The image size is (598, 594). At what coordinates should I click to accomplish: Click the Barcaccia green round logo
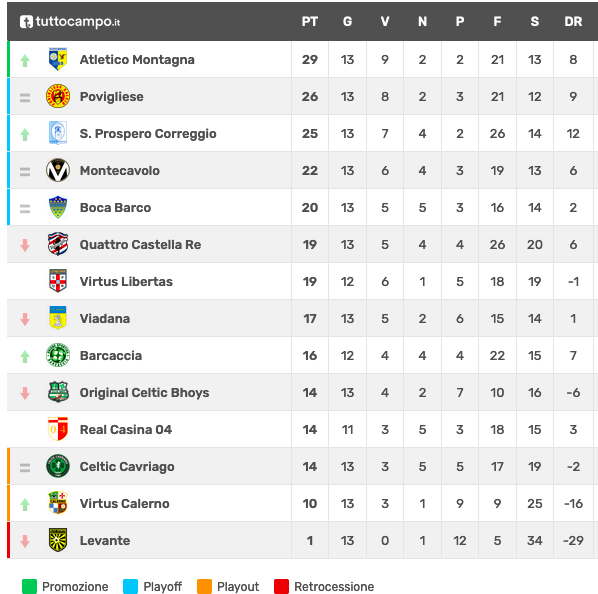pos(58,355)
